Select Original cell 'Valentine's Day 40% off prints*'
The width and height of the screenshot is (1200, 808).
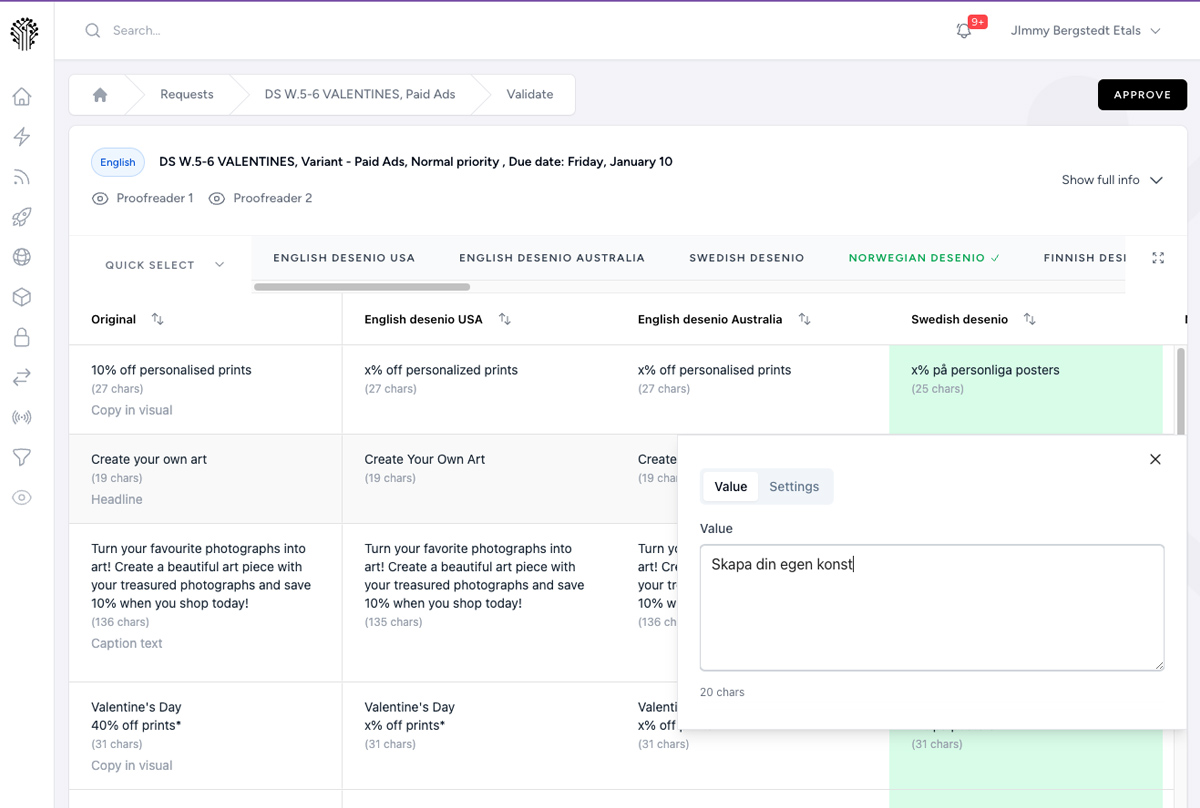[205, 736]
